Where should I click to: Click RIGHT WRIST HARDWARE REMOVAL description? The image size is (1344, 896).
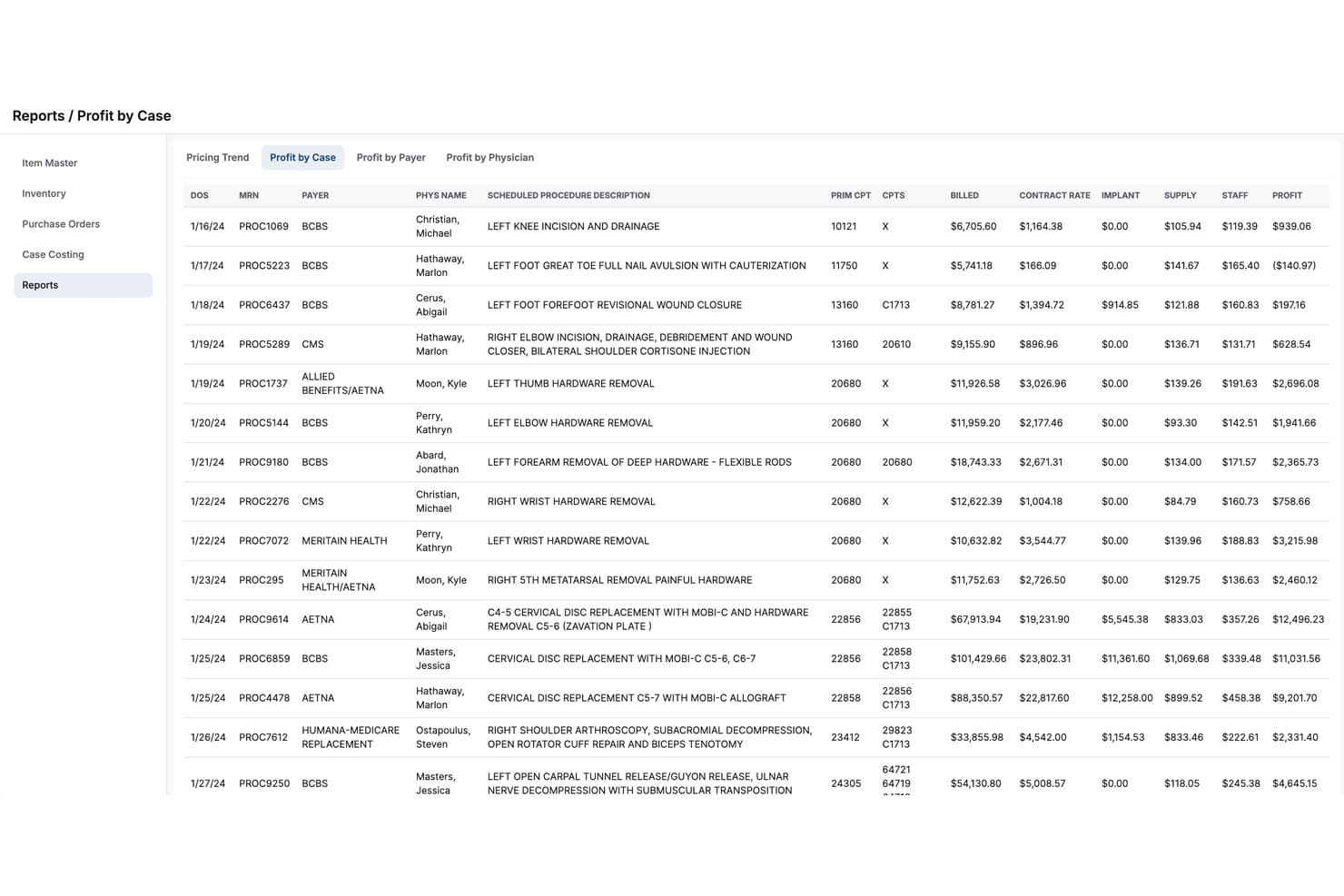coord(571,502)
